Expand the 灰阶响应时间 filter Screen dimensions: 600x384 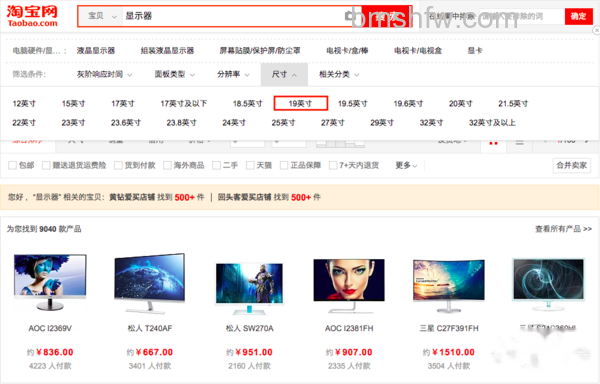tap(104, 74)
